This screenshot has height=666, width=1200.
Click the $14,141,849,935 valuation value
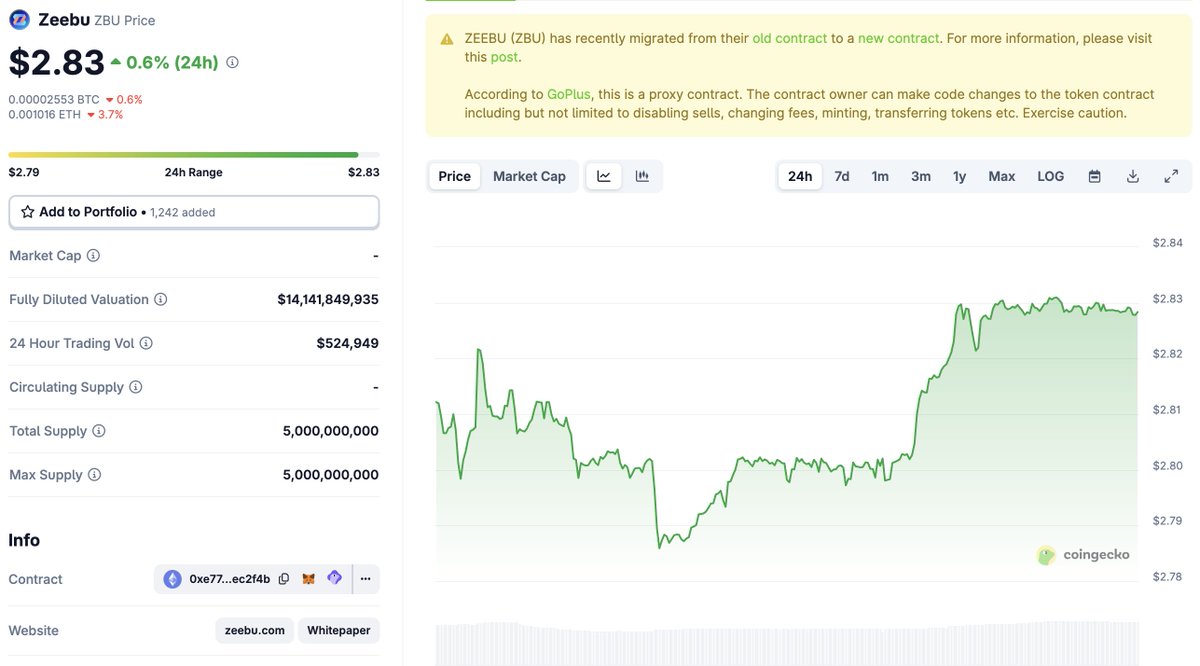328,299
